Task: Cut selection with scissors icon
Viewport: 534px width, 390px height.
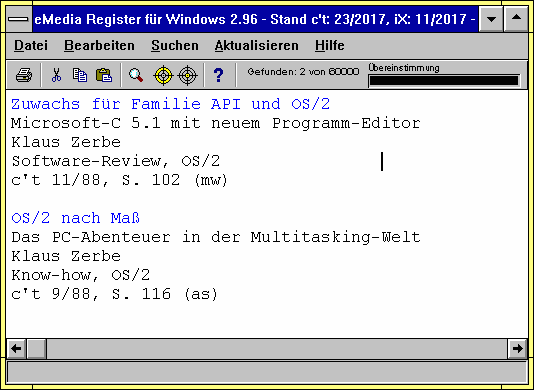Action: point(57,75)
